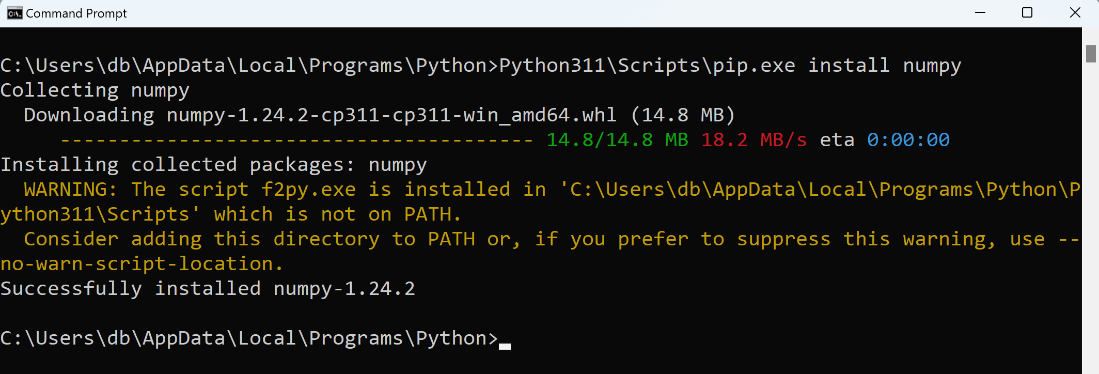Image resolution: width=1099 pixels, height=374 pixels.
Task: Close the Command Prompt window
Action: click(1074, 13)
